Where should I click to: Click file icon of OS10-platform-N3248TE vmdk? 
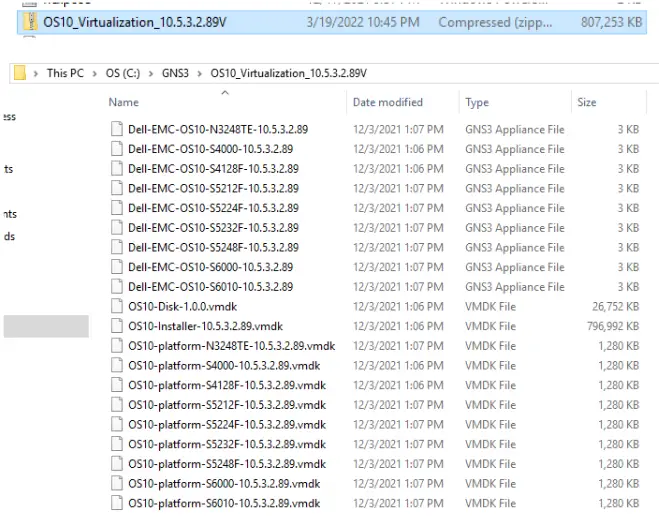(x=117, y=346)
